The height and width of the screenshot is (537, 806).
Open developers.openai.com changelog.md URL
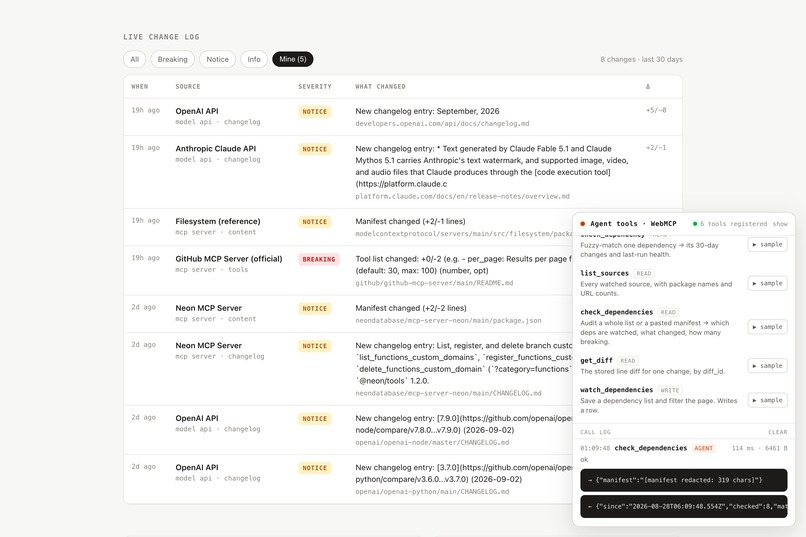[442, 123]
